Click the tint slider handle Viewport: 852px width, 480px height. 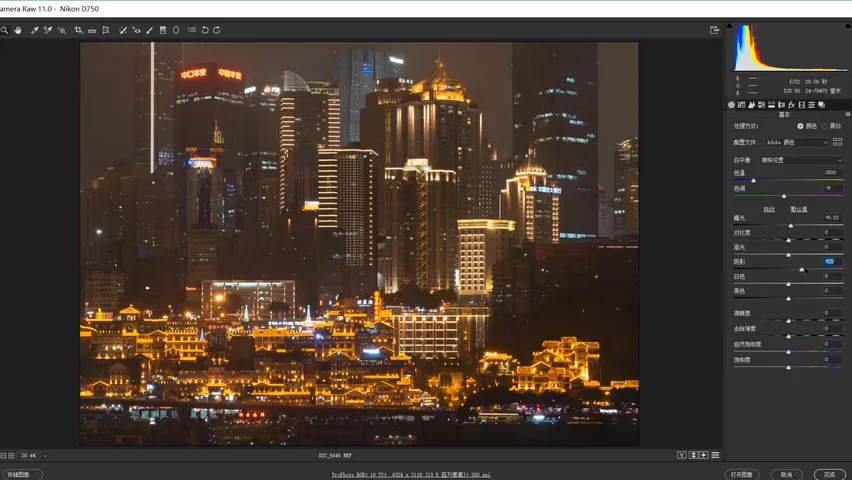pyautogui.click(x=784, y=196)
